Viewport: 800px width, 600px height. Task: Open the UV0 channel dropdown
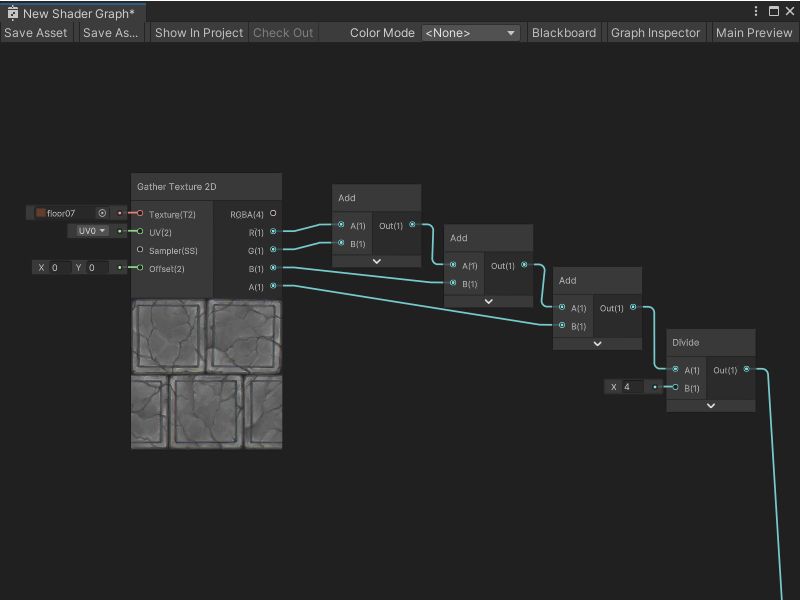coord(91,231)
